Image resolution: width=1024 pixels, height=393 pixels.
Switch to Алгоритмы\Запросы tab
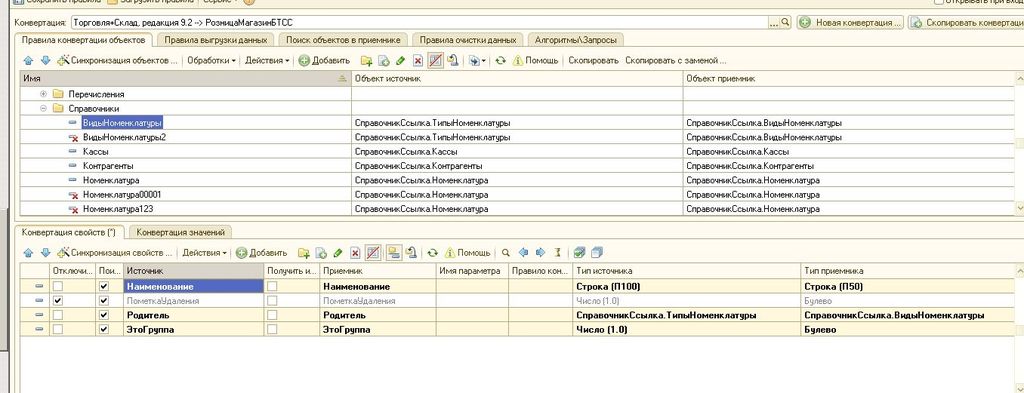575,40
